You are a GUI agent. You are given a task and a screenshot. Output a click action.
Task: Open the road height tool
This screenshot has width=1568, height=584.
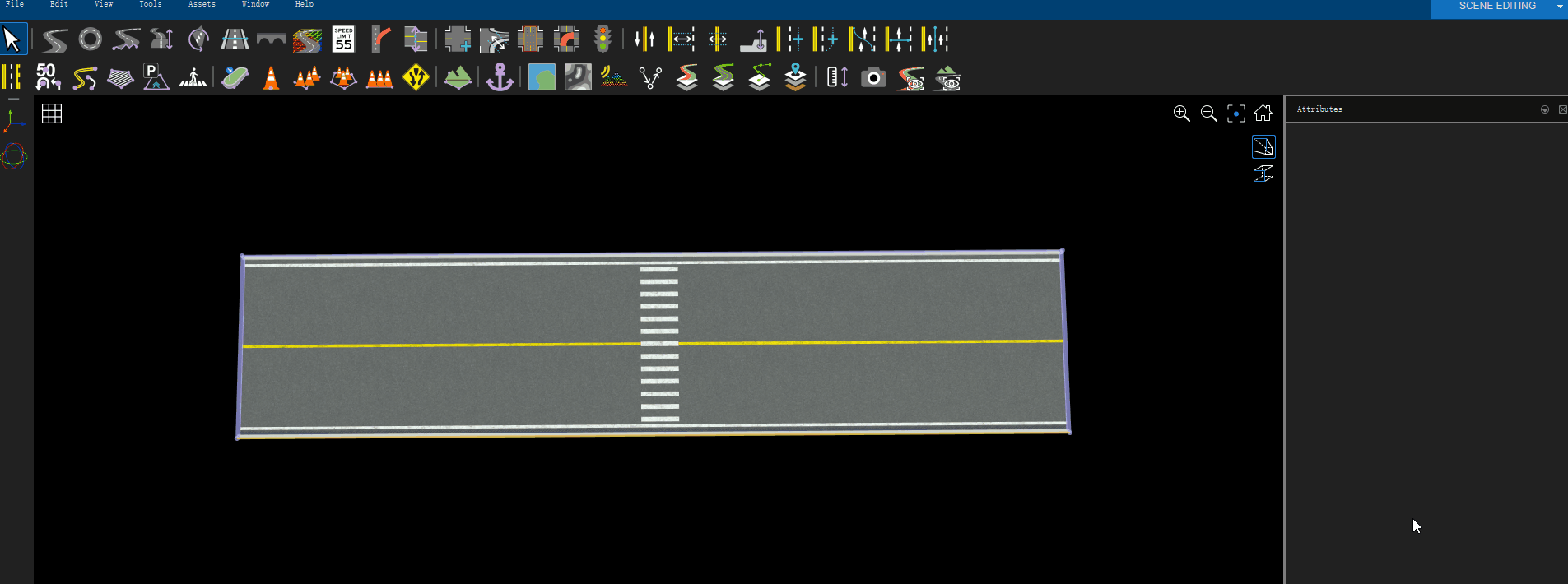pos(162,39)
